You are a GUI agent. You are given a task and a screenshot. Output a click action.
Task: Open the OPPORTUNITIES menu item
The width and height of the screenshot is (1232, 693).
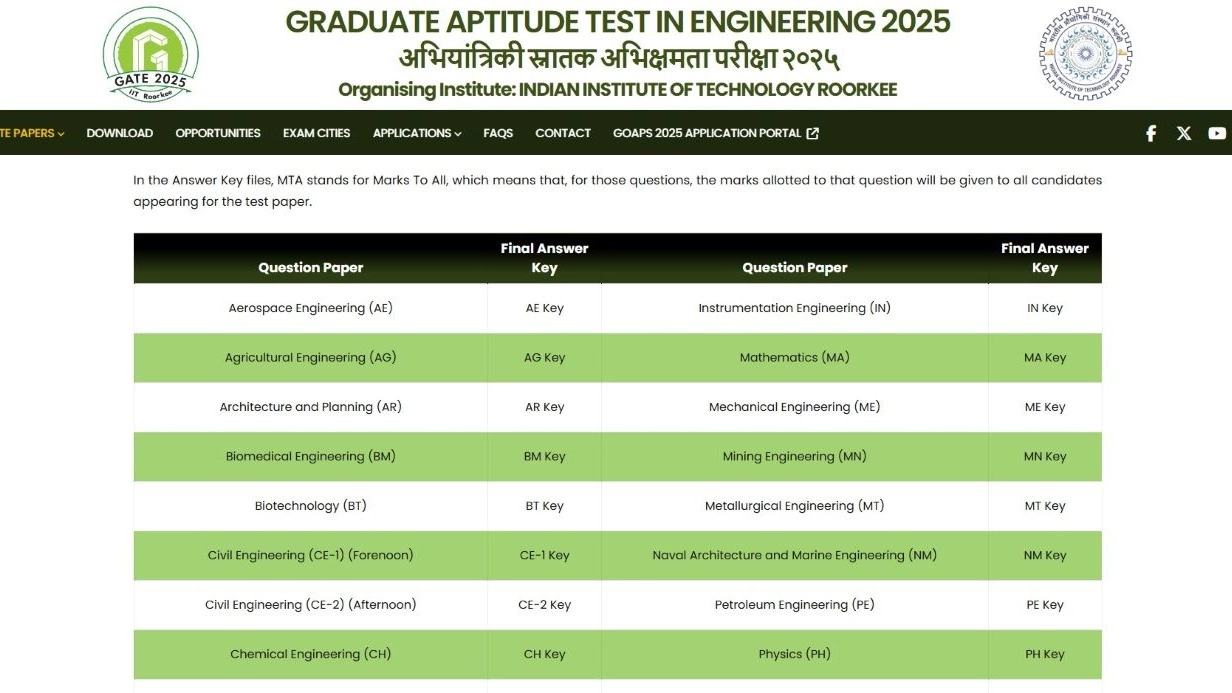pos(217,133)
